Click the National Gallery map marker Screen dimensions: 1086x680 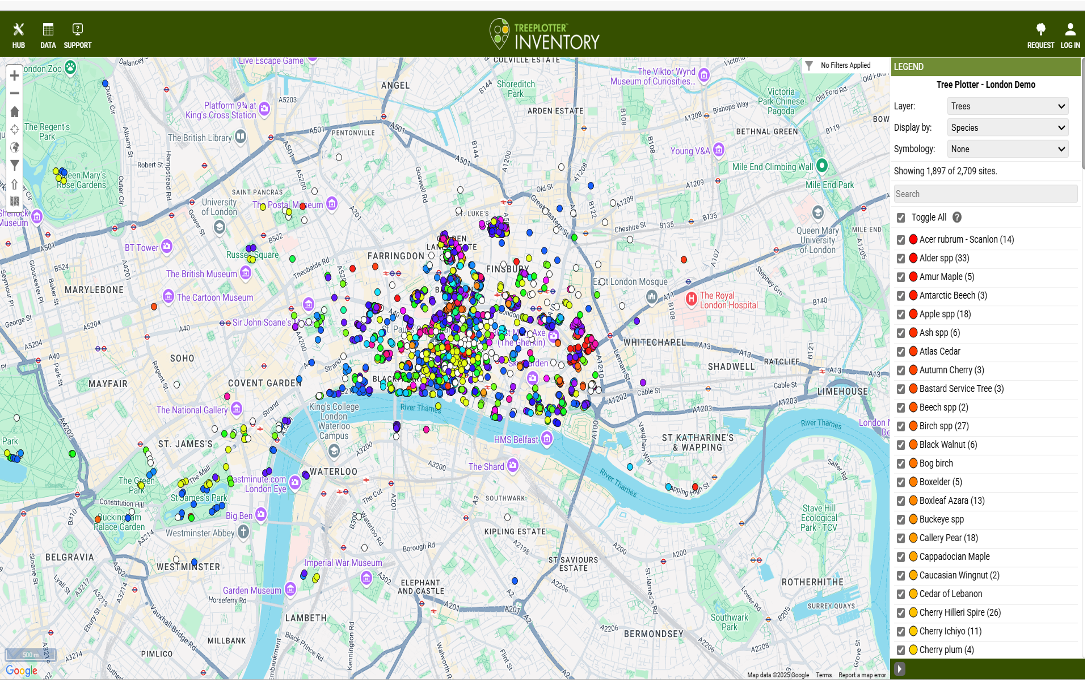[x=236, y=409]
